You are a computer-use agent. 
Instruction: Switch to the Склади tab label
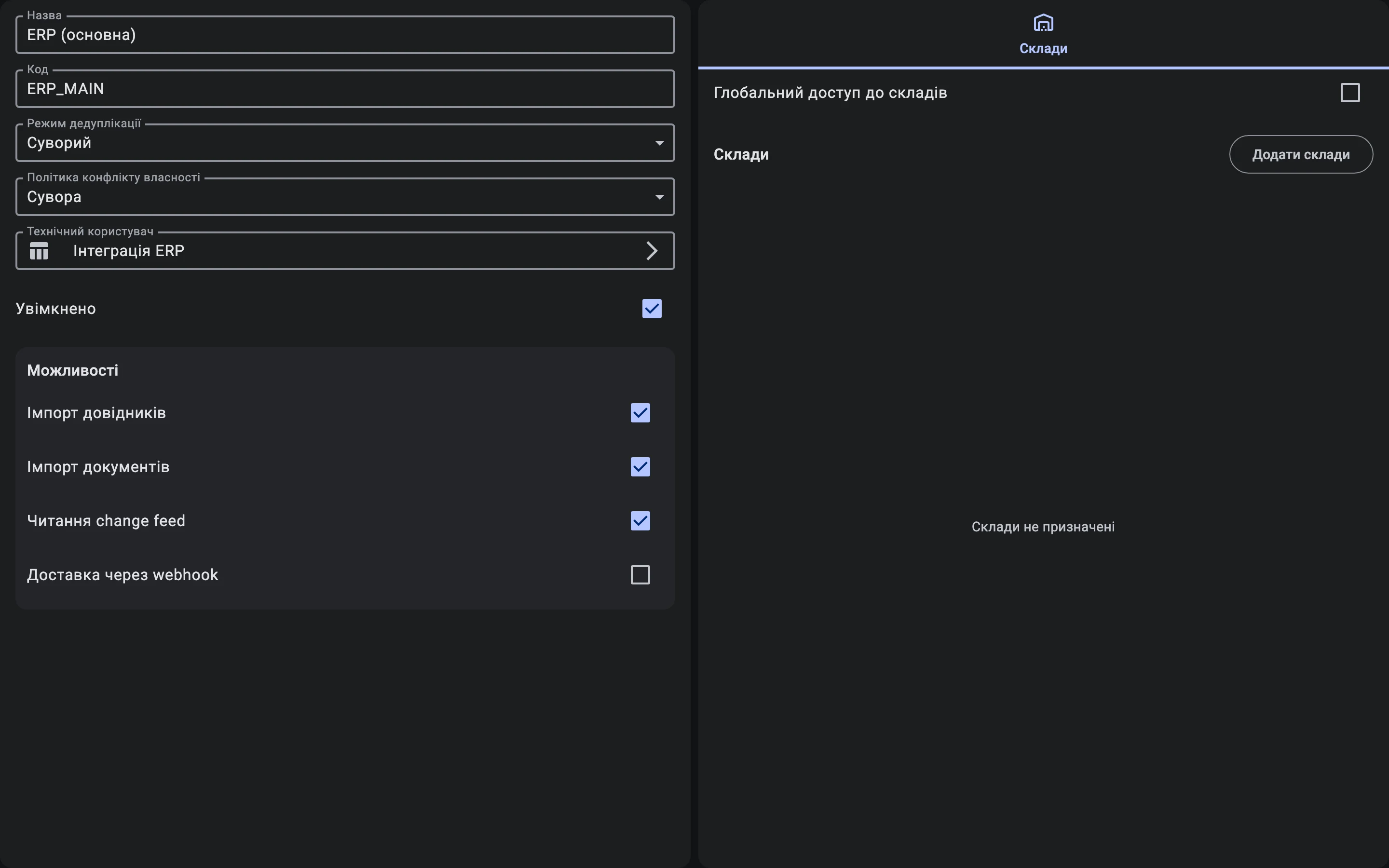tap(1043, 49)
